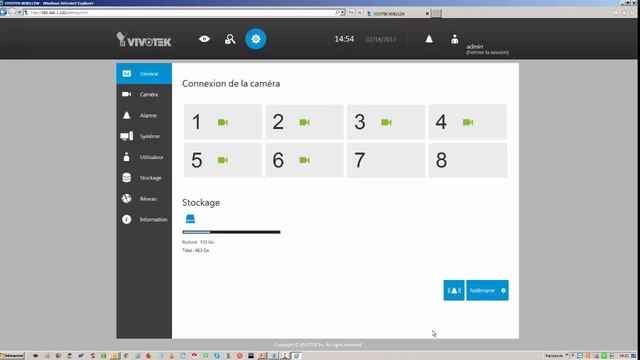640x360 pixels.
Task: Click the Redémarrer button
Action: (487, 290)
